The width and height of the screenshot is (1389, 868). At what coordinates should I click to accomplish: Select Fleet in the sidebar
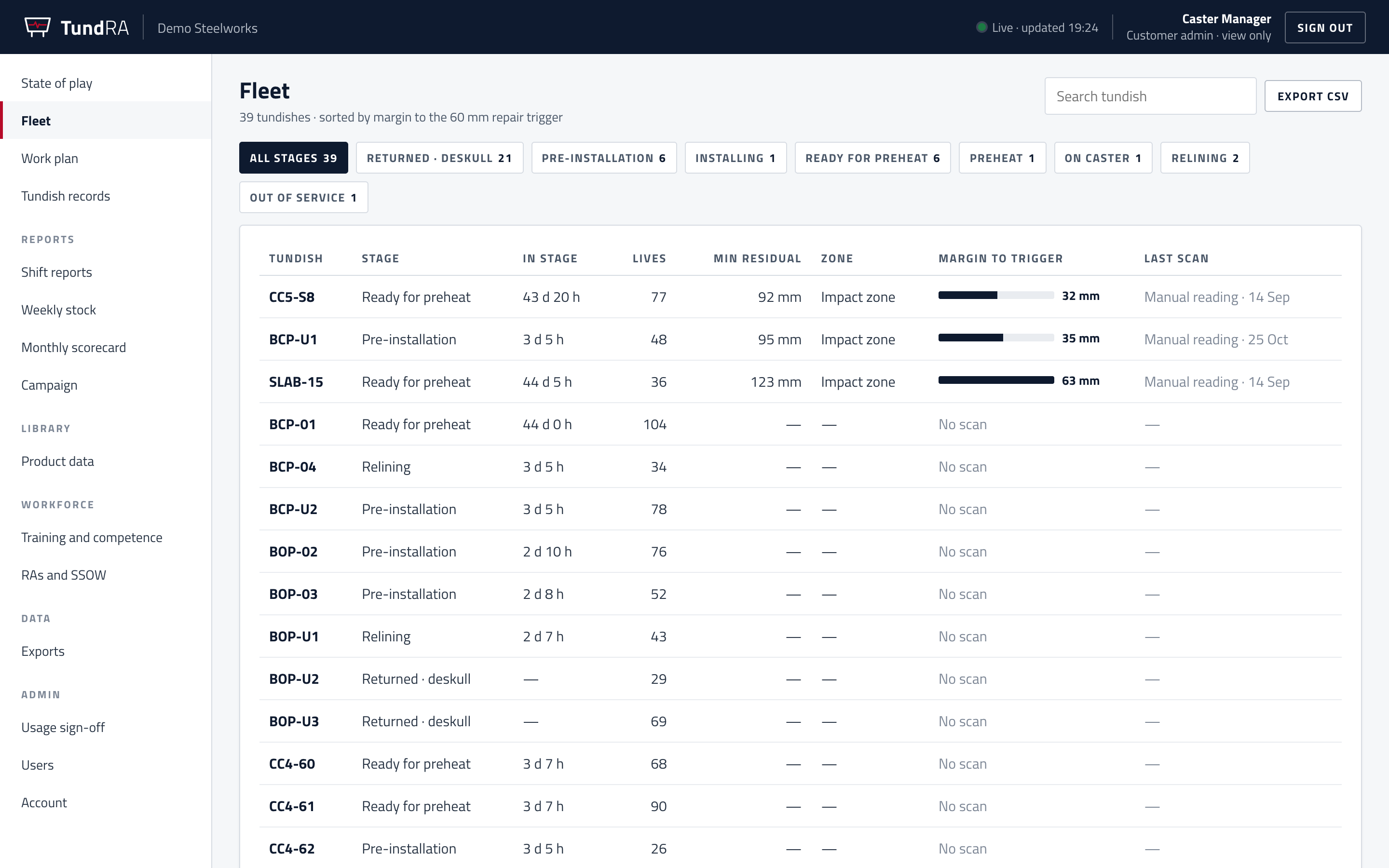pos(106,121)
